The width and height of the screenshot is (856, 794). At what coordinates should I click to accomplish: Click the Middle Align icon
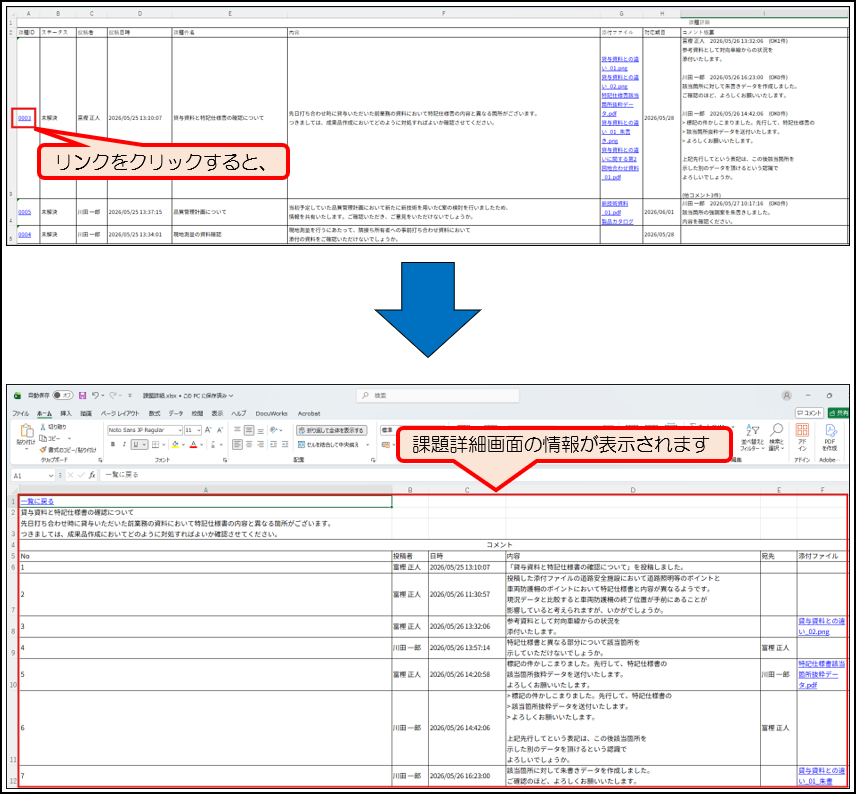click(x=249, y=430)
